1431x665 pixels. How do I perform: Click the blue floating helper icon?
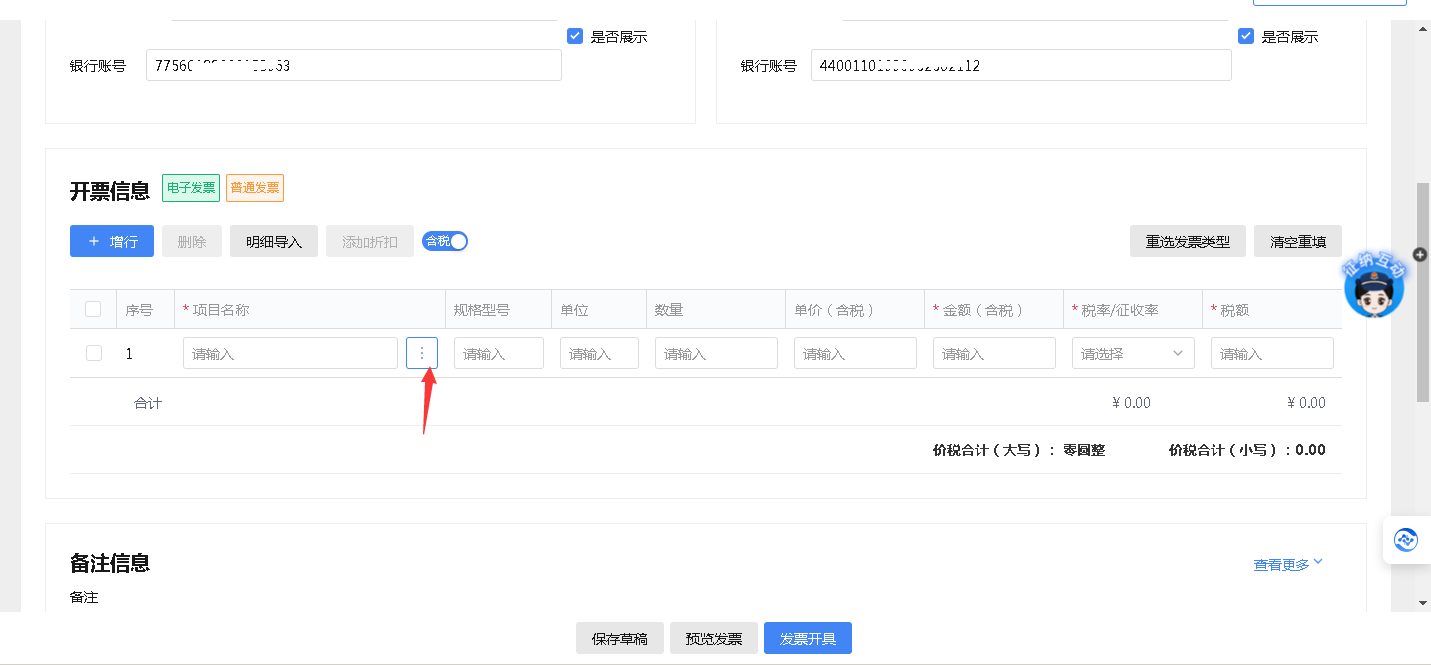pyautogui.click(x=1406, y=540)
